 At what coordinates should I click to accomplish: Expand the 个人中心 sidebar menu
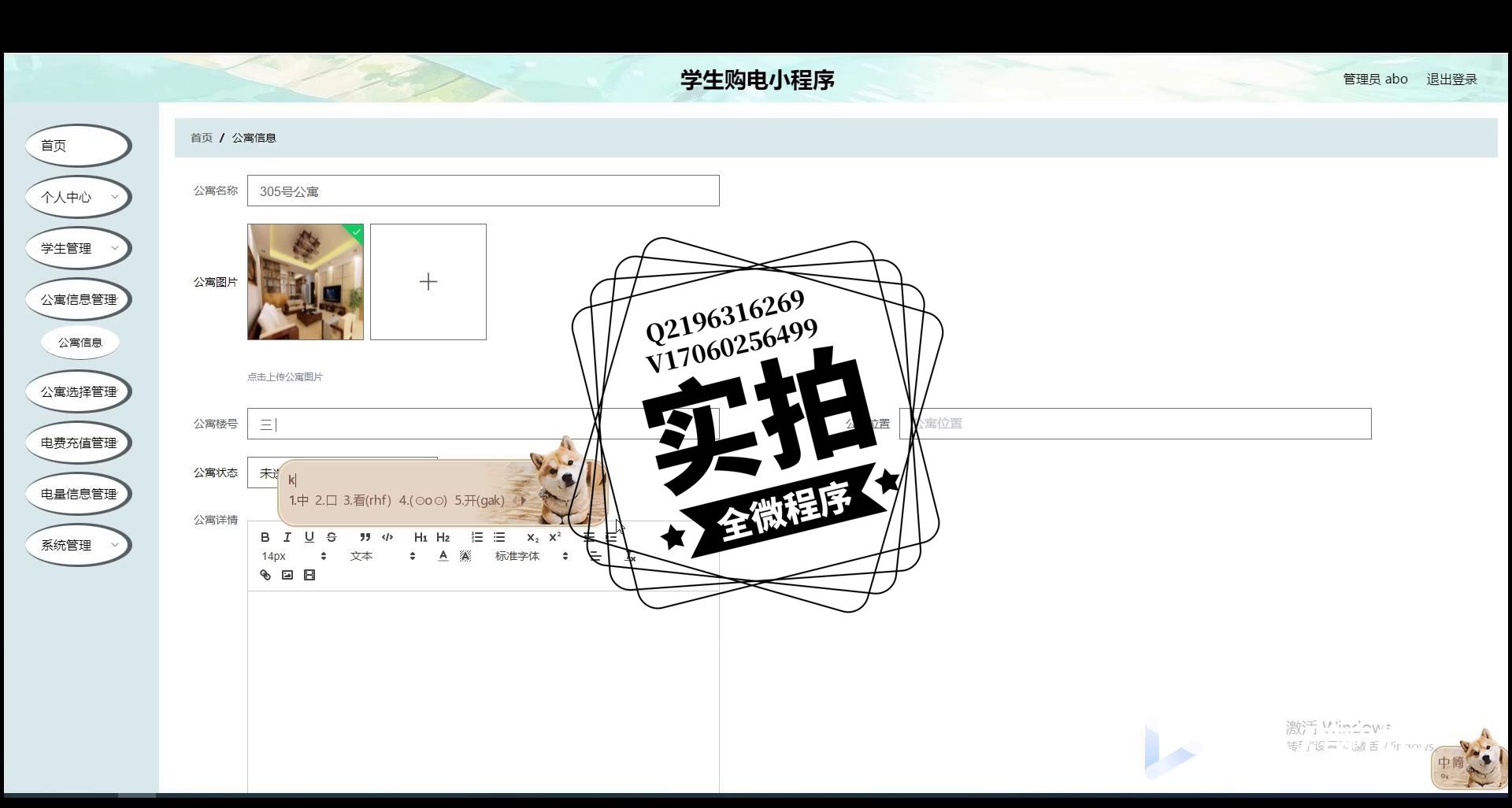click(x=78, y=197)
